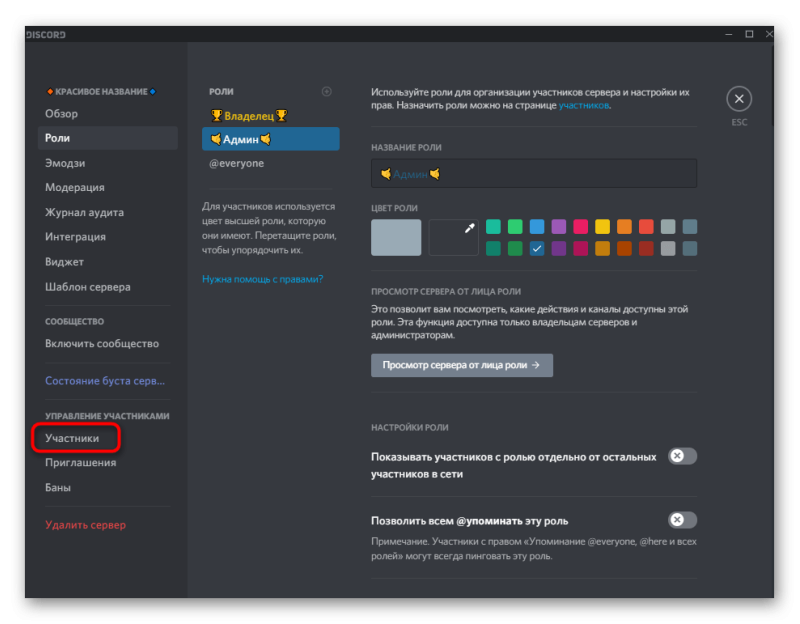The height and width of the screenshot is (624, 800).
Task: Choose the bright pink color swatch
Action: (581, 226)
